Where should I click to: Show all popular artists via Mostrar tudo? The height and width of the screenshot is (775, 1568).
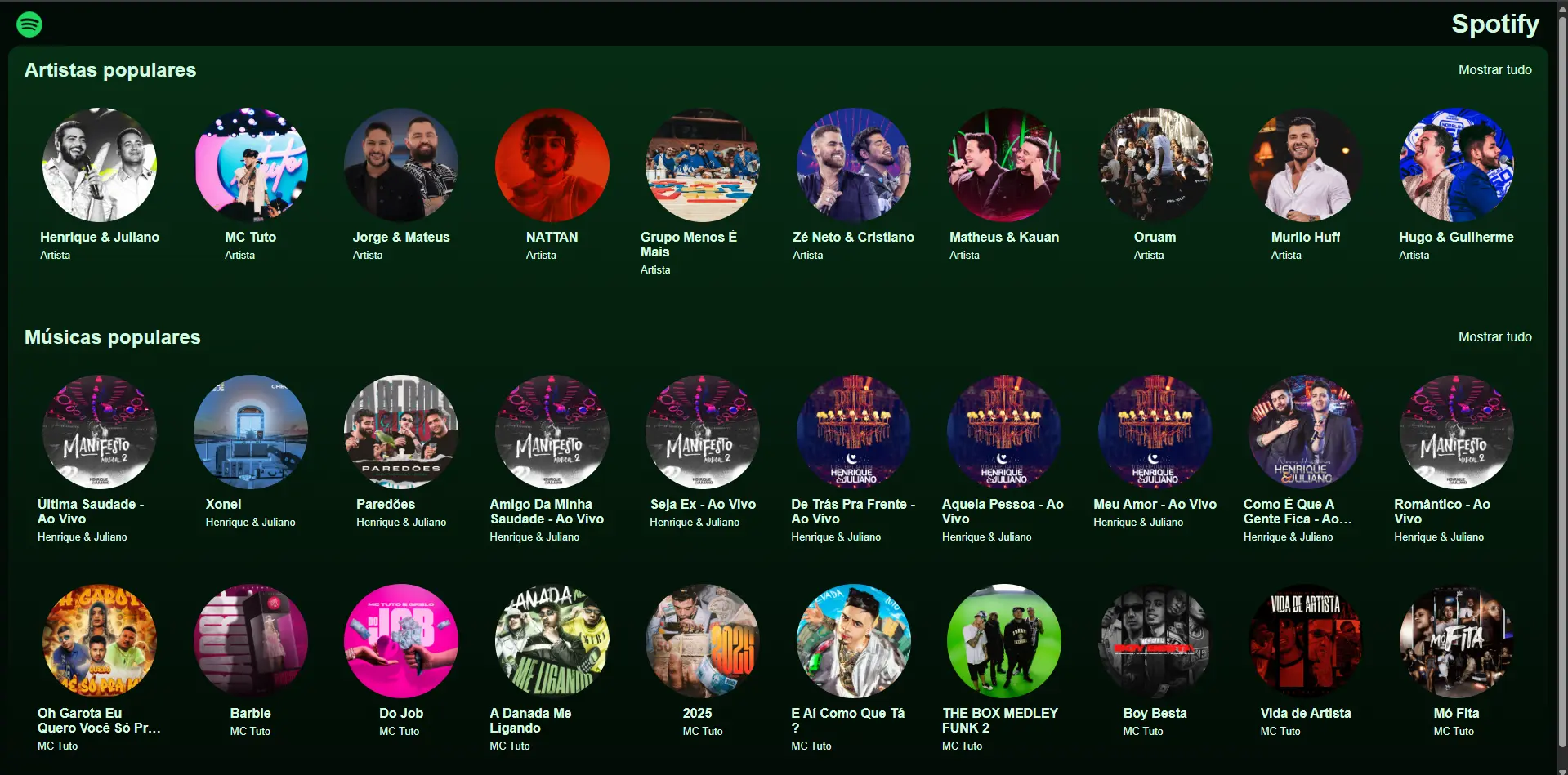[x=1494, y=70]
